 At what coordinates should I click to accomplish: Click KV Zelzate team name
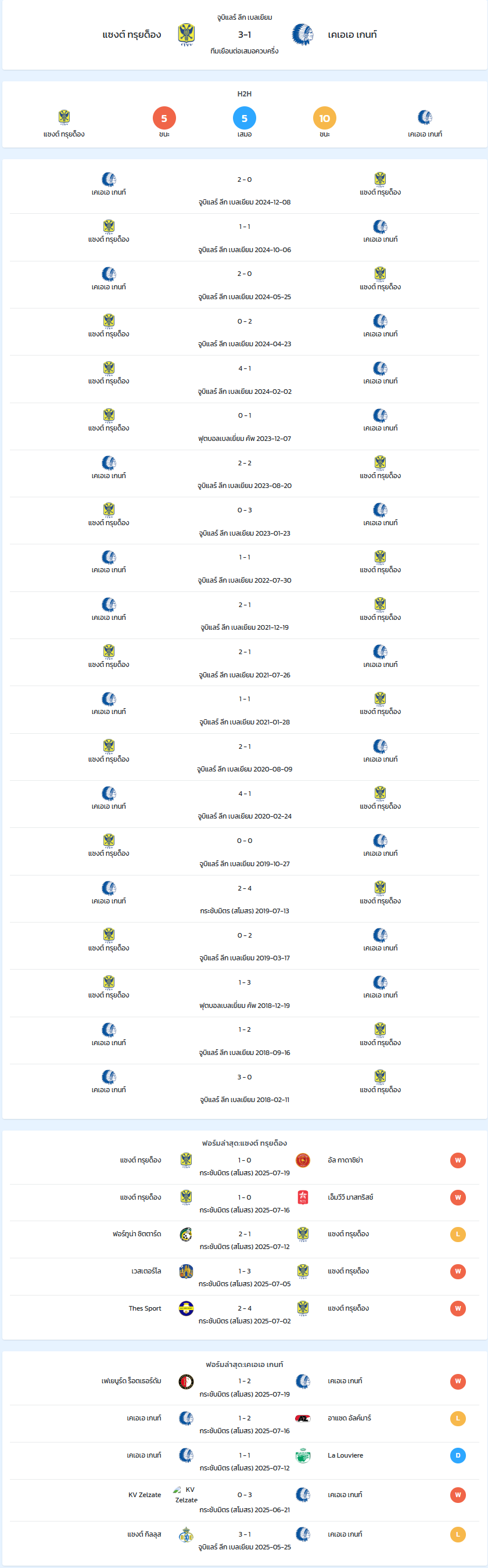click(x=145, y=1495)
